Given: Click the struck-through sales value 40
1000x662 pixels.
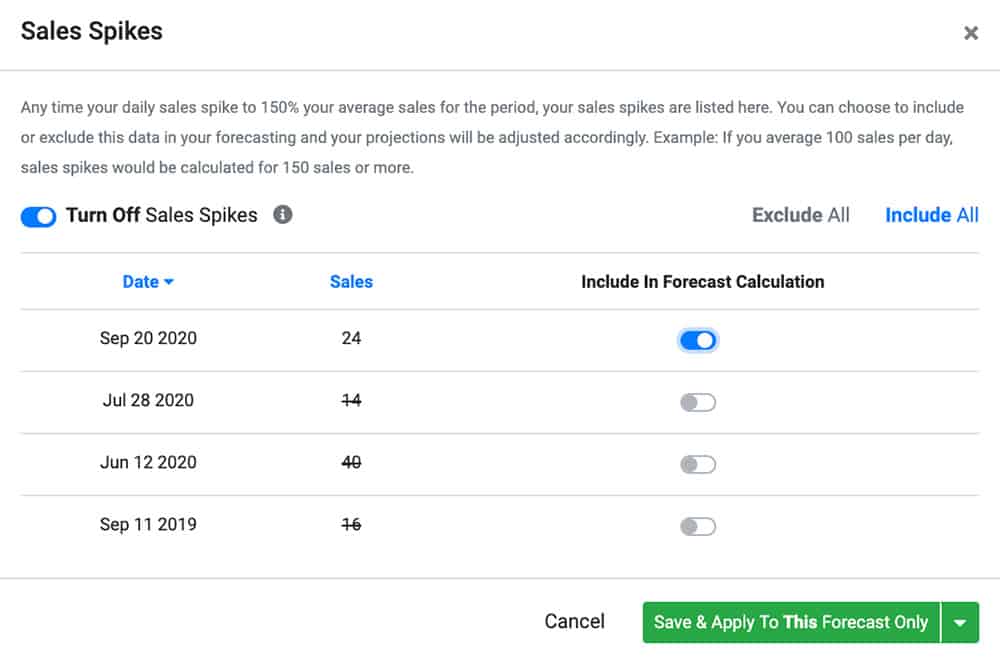Looking at the screenshot, I should point(351,463).
